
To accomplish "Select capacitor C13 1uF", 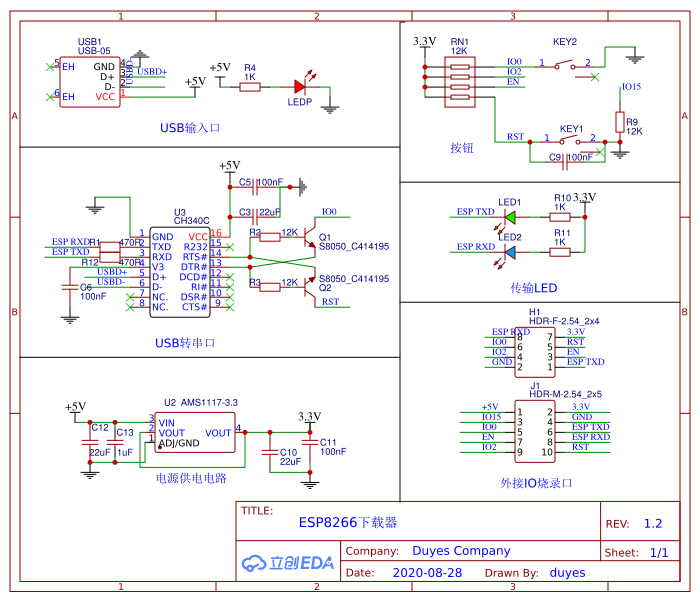I will point(115,442).
